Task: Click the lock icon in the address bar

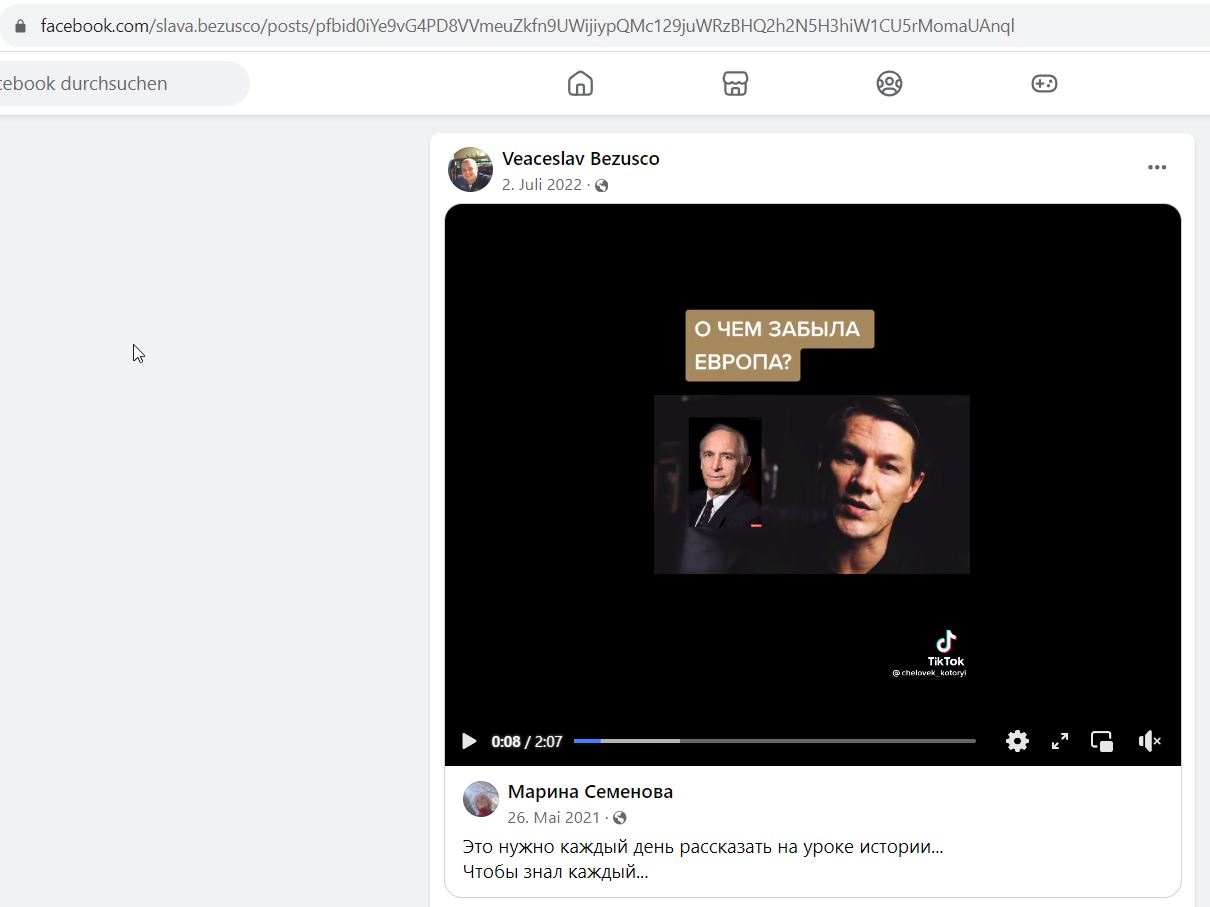Action: point(20,26)
